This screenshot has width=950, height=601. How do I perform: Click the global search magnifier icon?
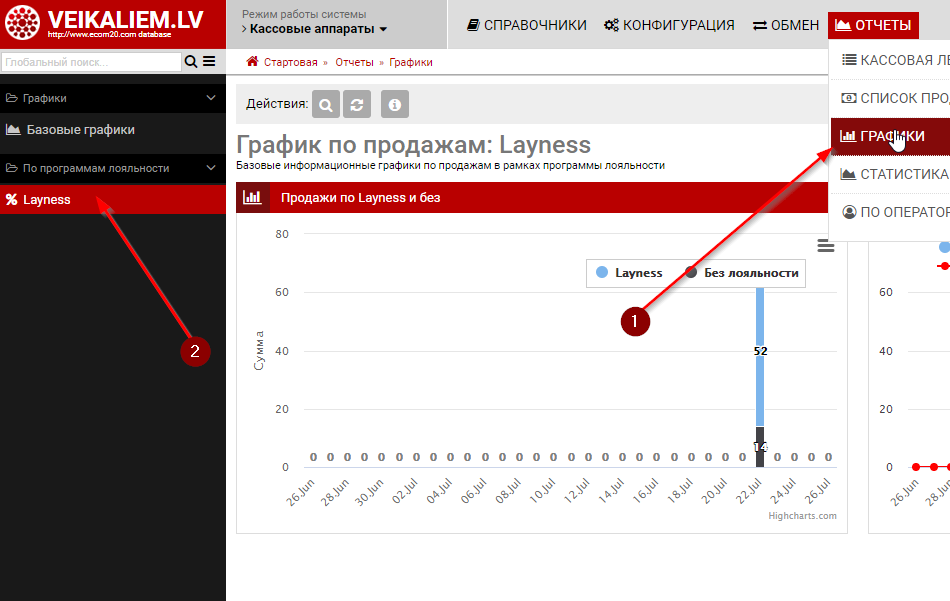coord(191,62)
